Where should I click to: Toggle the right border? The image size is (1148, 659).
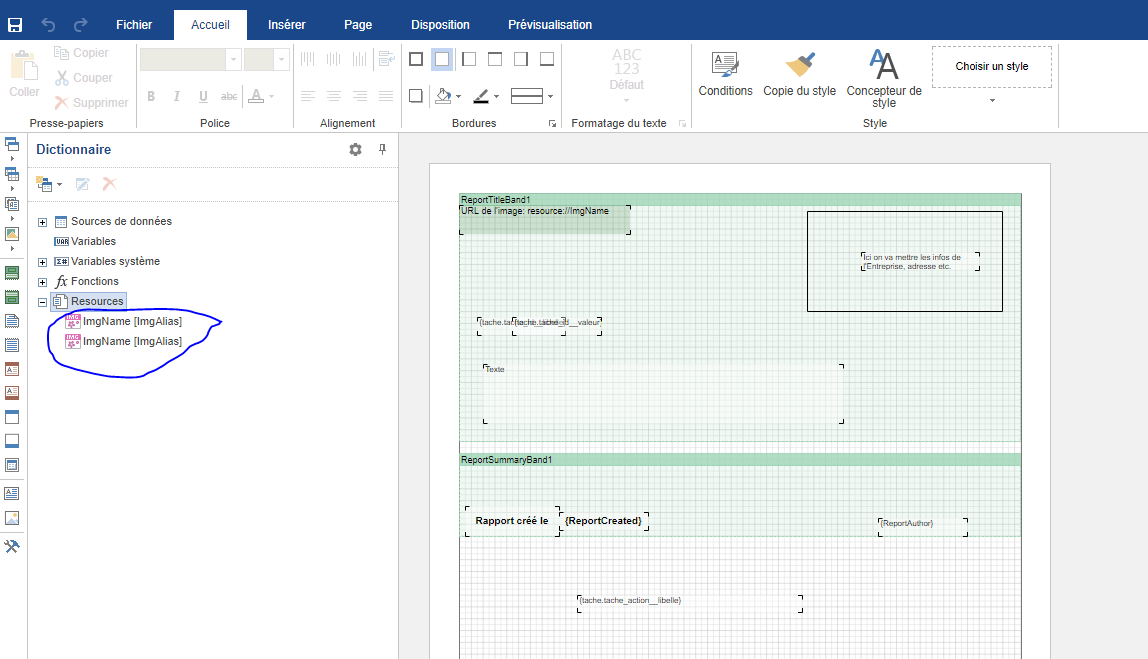pos(521,59)
